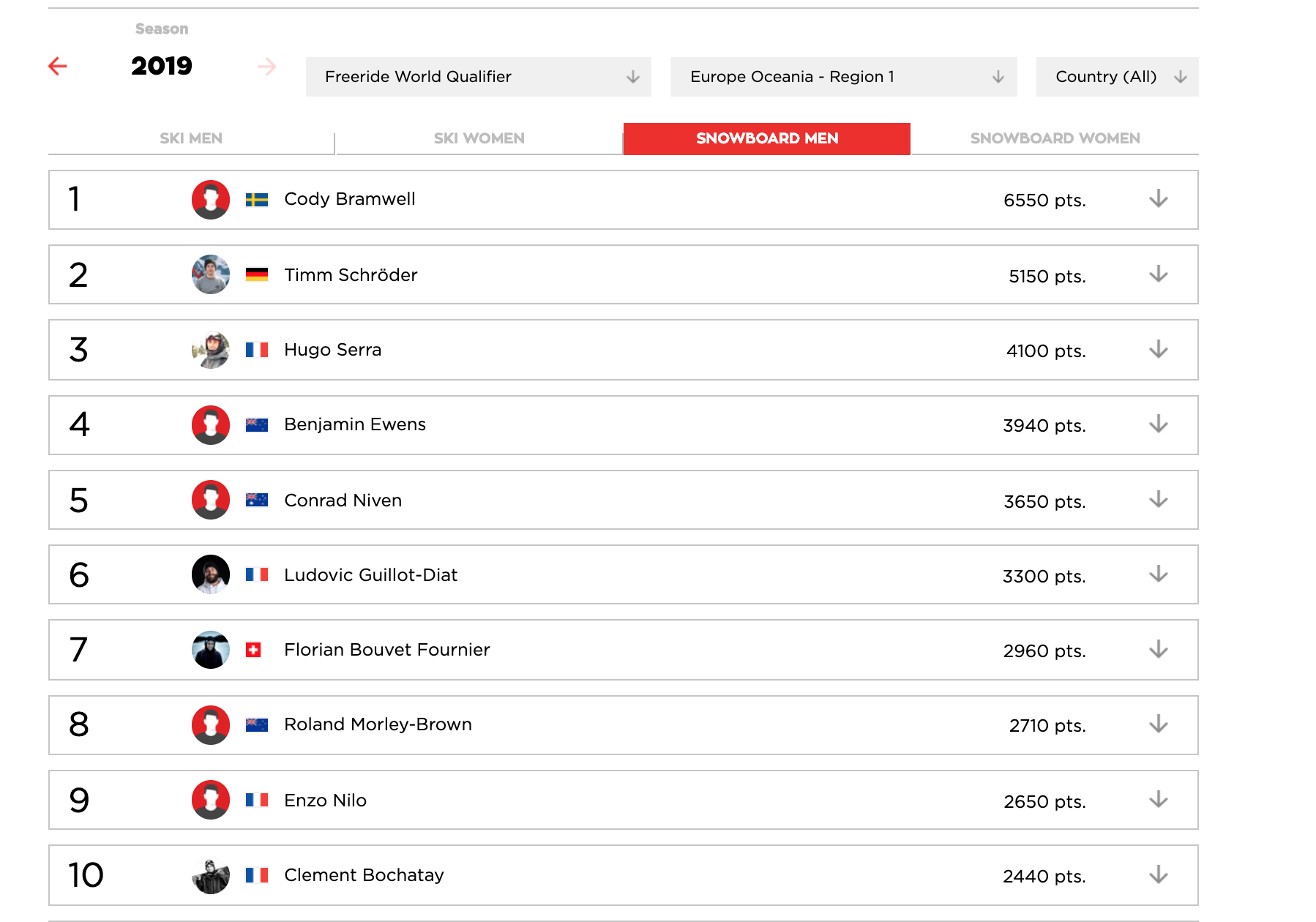Click Clement Bochatay's profile photo
Viewport: 1316px width, 922px height.
point(211,875)
